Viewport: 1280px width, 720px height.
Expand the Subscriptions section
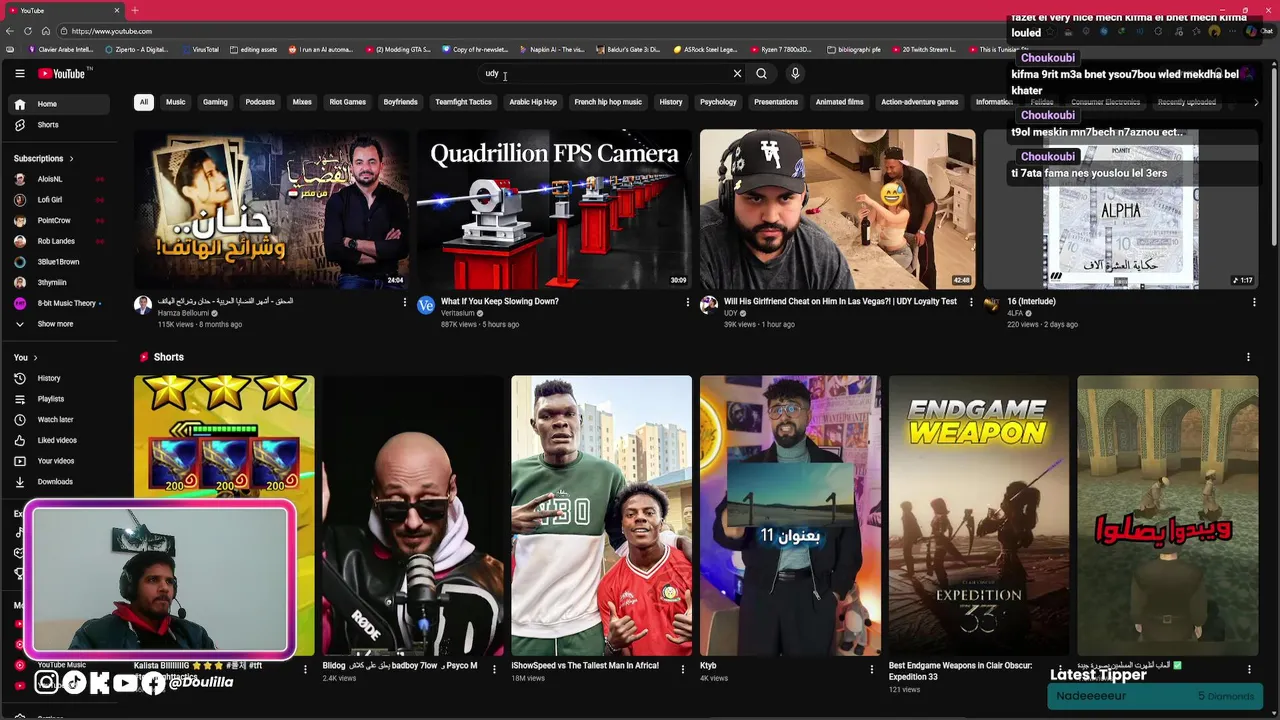(44, 158)
